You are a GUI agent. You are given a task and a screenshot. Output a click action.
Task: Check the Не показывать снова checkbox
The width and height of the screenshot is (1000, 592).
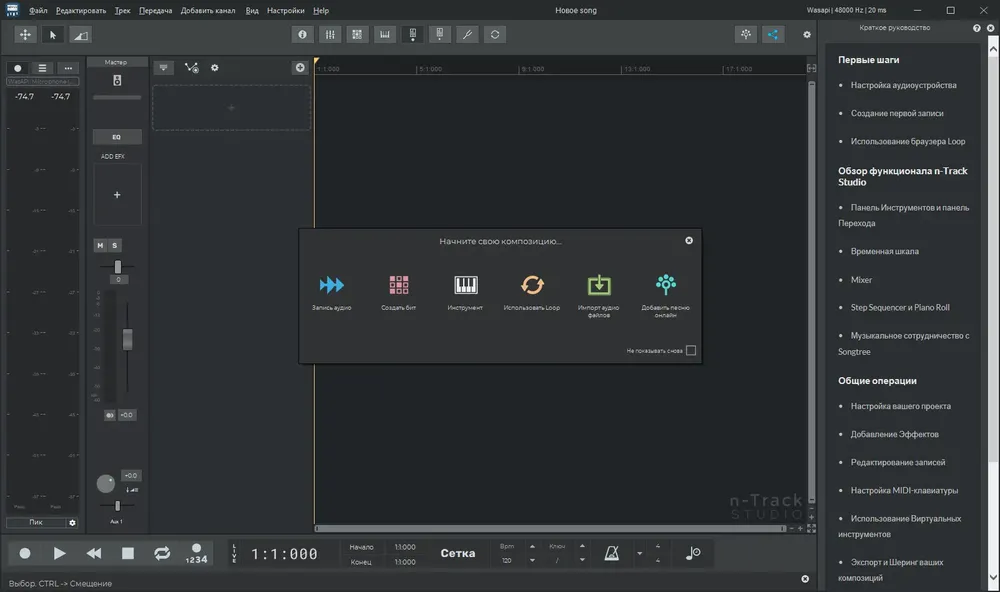[691, 350]
